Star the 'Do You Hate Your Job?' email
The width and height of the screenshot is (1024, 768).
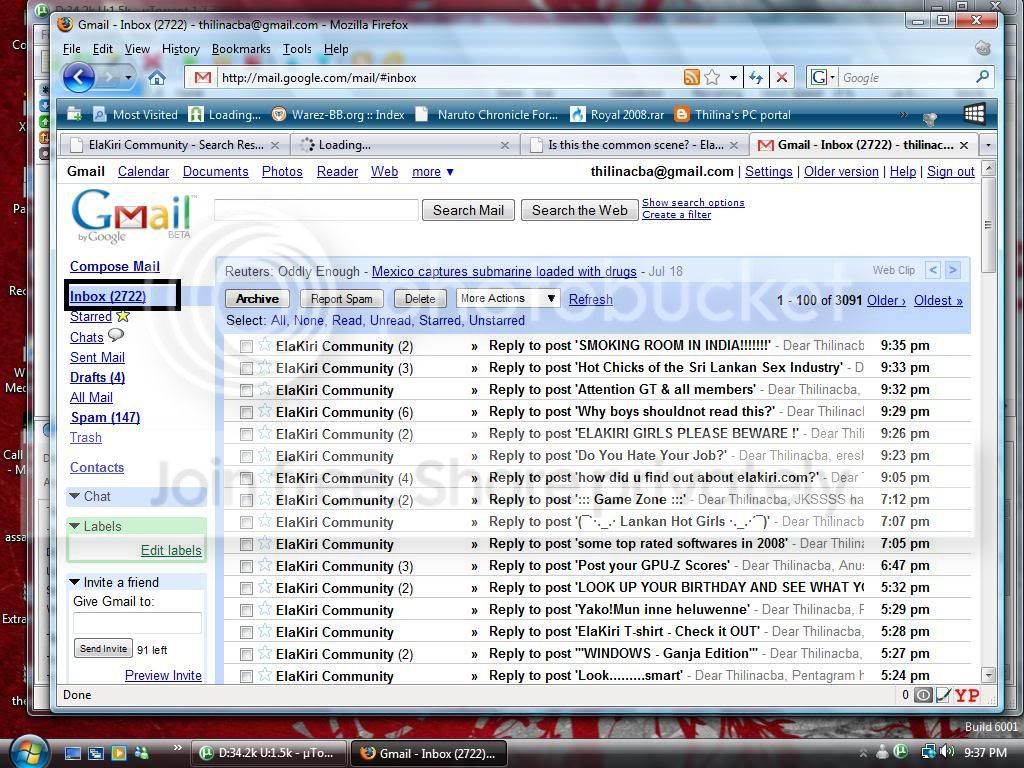pyautogui.click(x=264, y=455)
